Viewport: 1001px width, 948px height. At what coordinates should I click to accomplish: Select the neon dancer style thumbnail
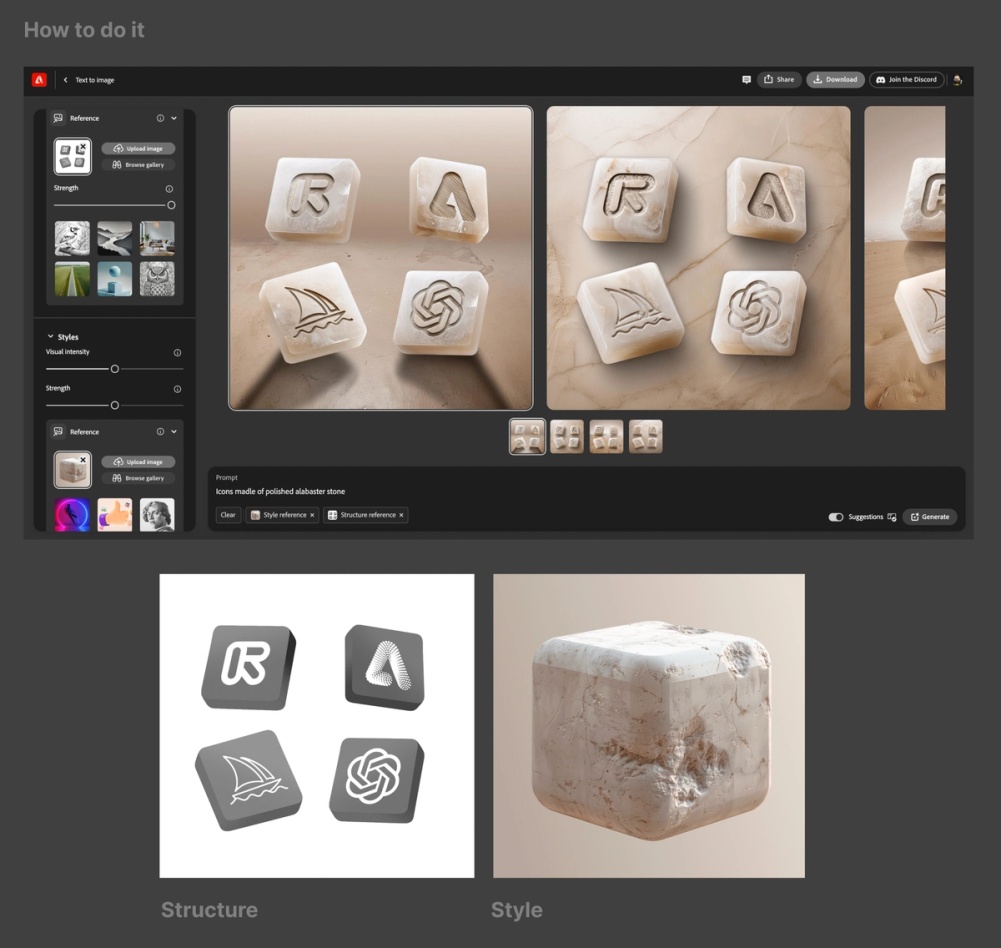point(72,515)
